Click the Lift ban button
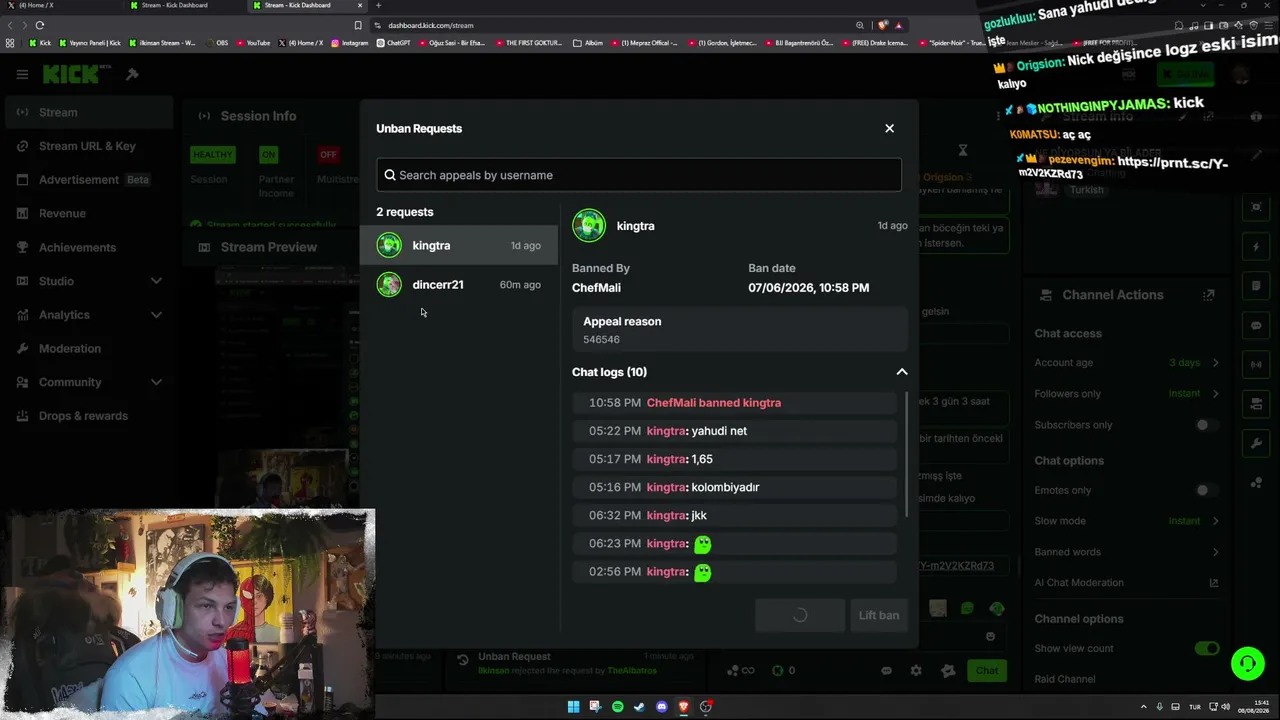Image resolution: width=1280 pixels, height=720 pixels. coord(879,615)
